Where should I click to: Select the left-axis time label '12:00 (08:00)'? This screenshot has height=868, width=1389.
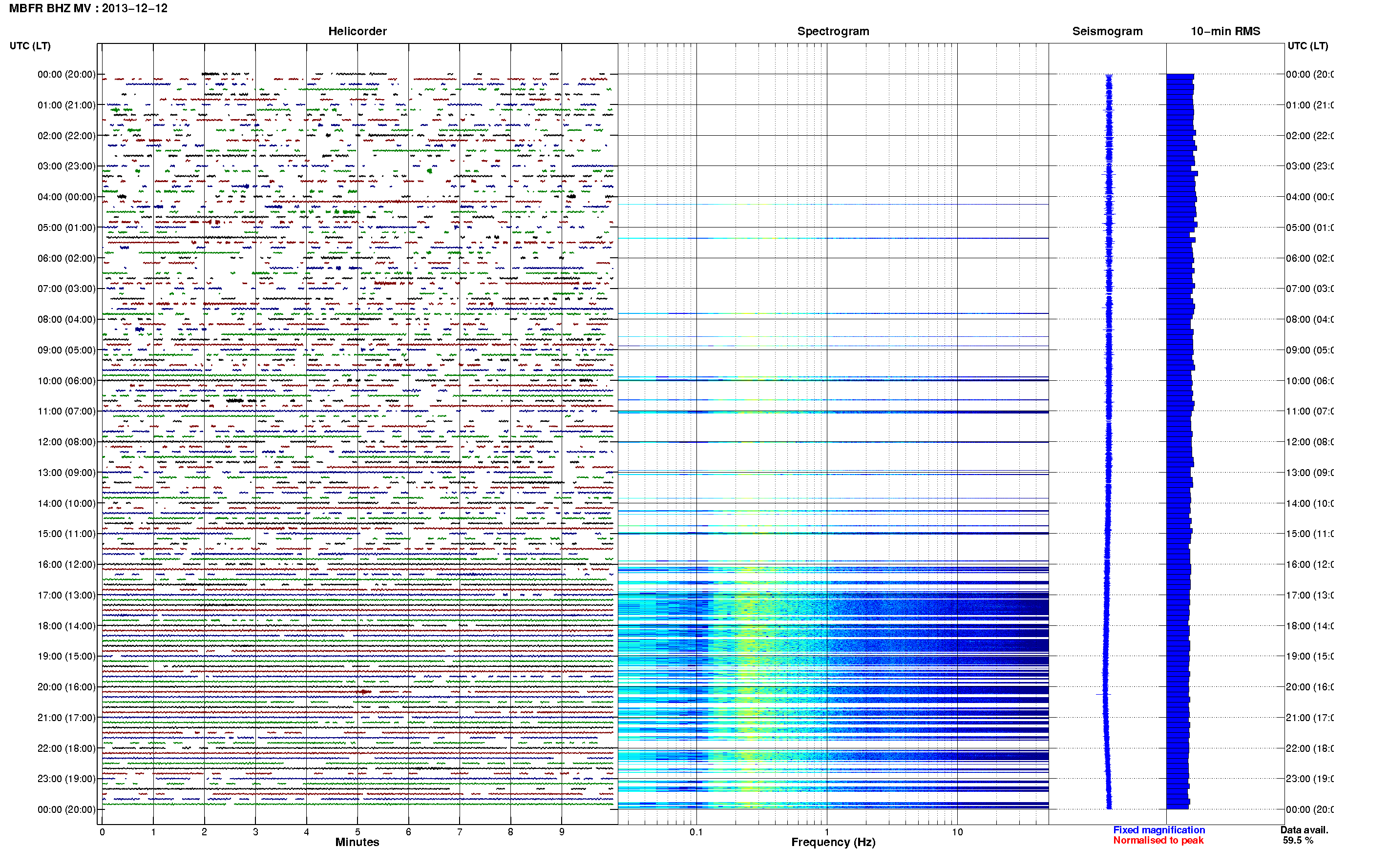tap(66, 442)
